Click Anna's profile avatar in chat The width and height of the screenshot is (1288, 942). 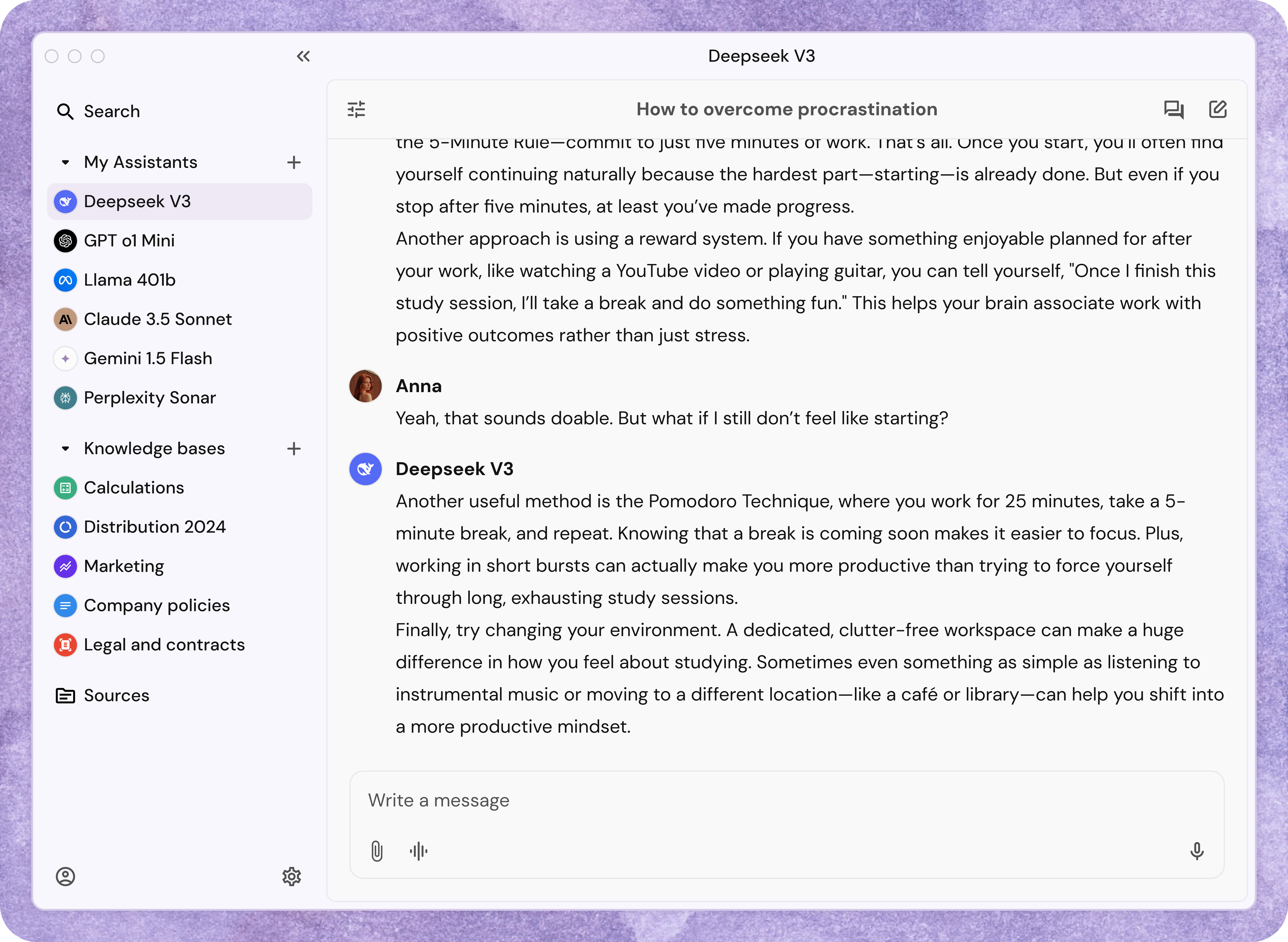click(x=365, y=386)
